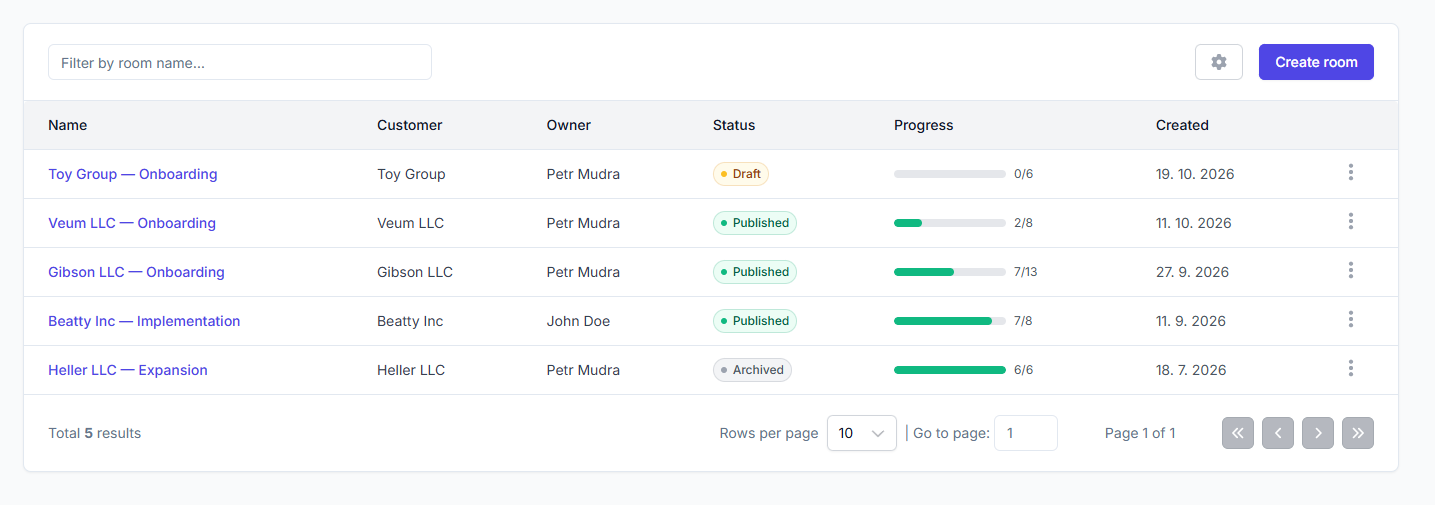Click the Heller LLC customer cell
1435x505 pixels.
(x=411, y=370)
